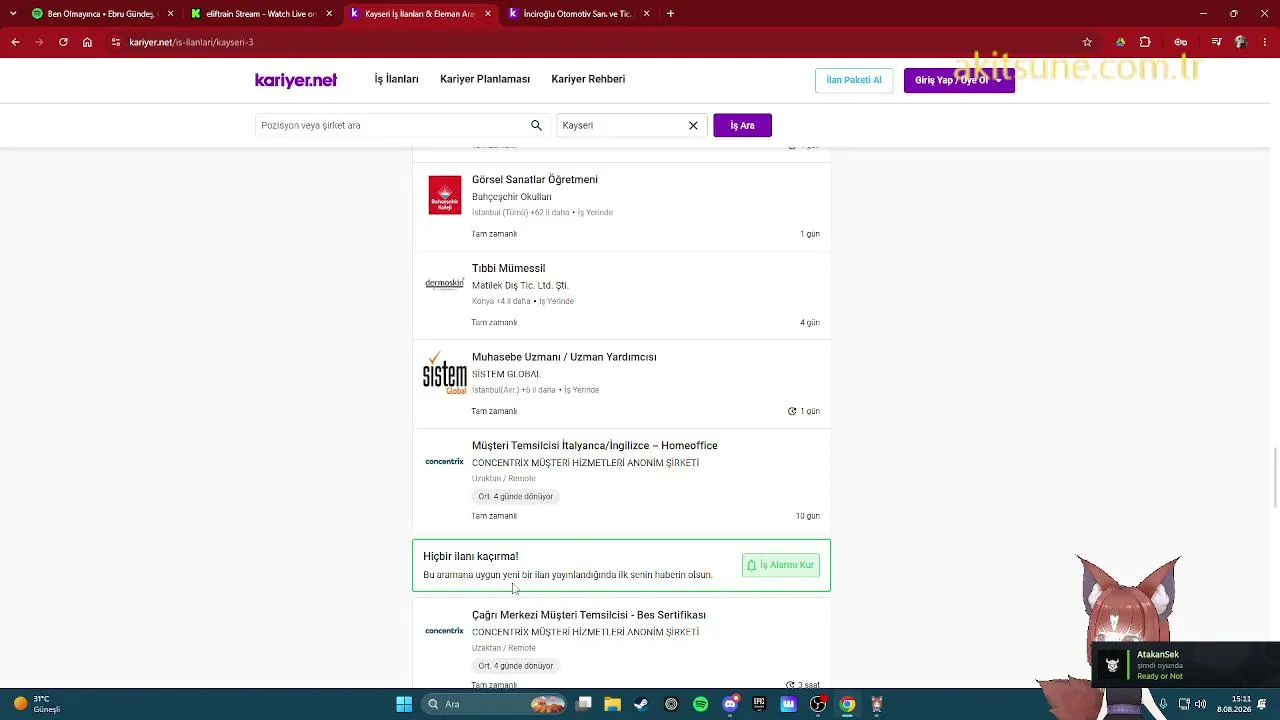This screenshot has width=1280, height=720.
Task: Open File Explorer from the taskbar
Action: point(613,704)
